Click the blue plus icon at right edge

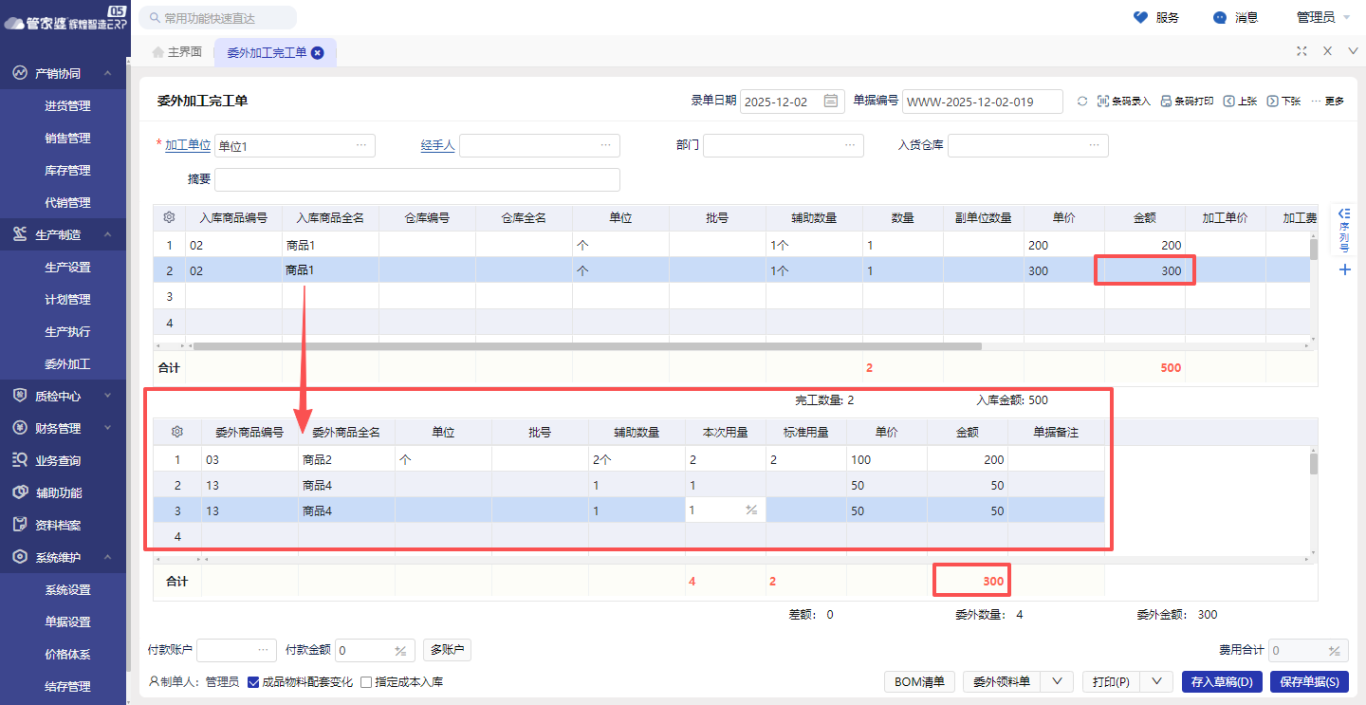pos(1345,269)
